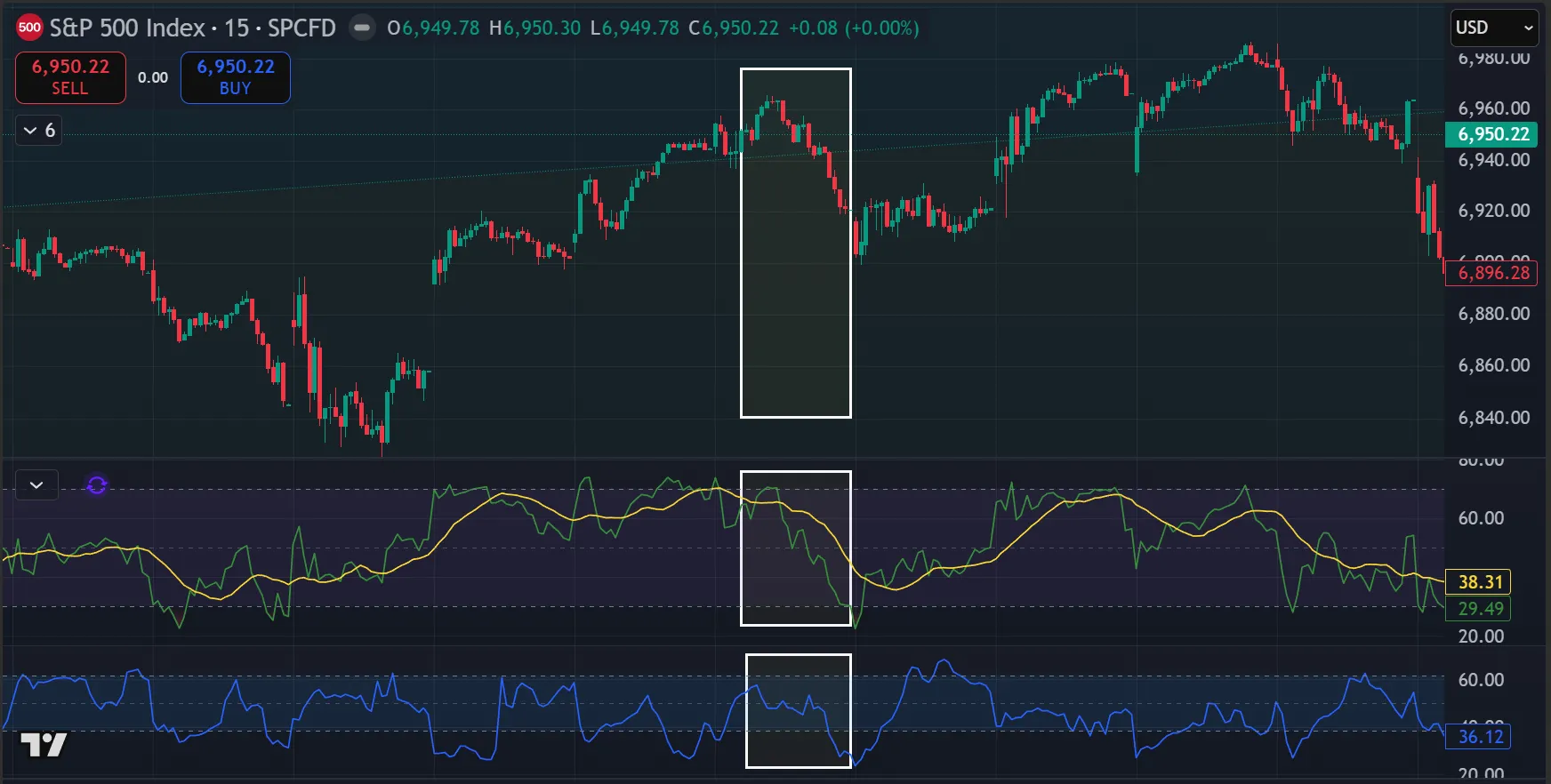Click the change value +0.08 (+0.00%)
Viewport: 1551px width, 784px height.
(x=854, y=28)
